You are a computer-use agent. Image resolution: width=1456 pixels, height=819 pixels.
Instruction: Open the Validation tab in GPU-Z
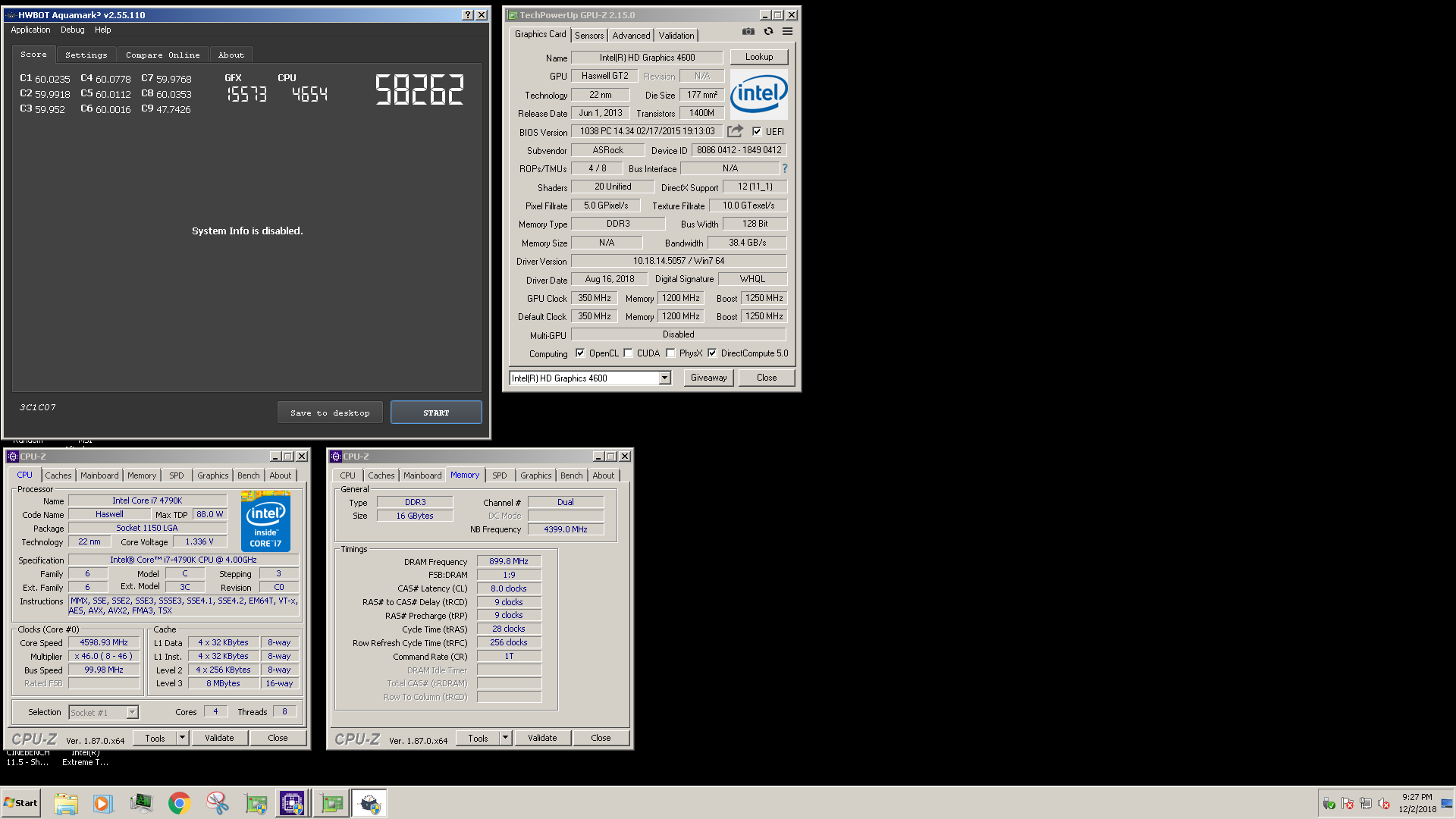click(x=676, y=36)
